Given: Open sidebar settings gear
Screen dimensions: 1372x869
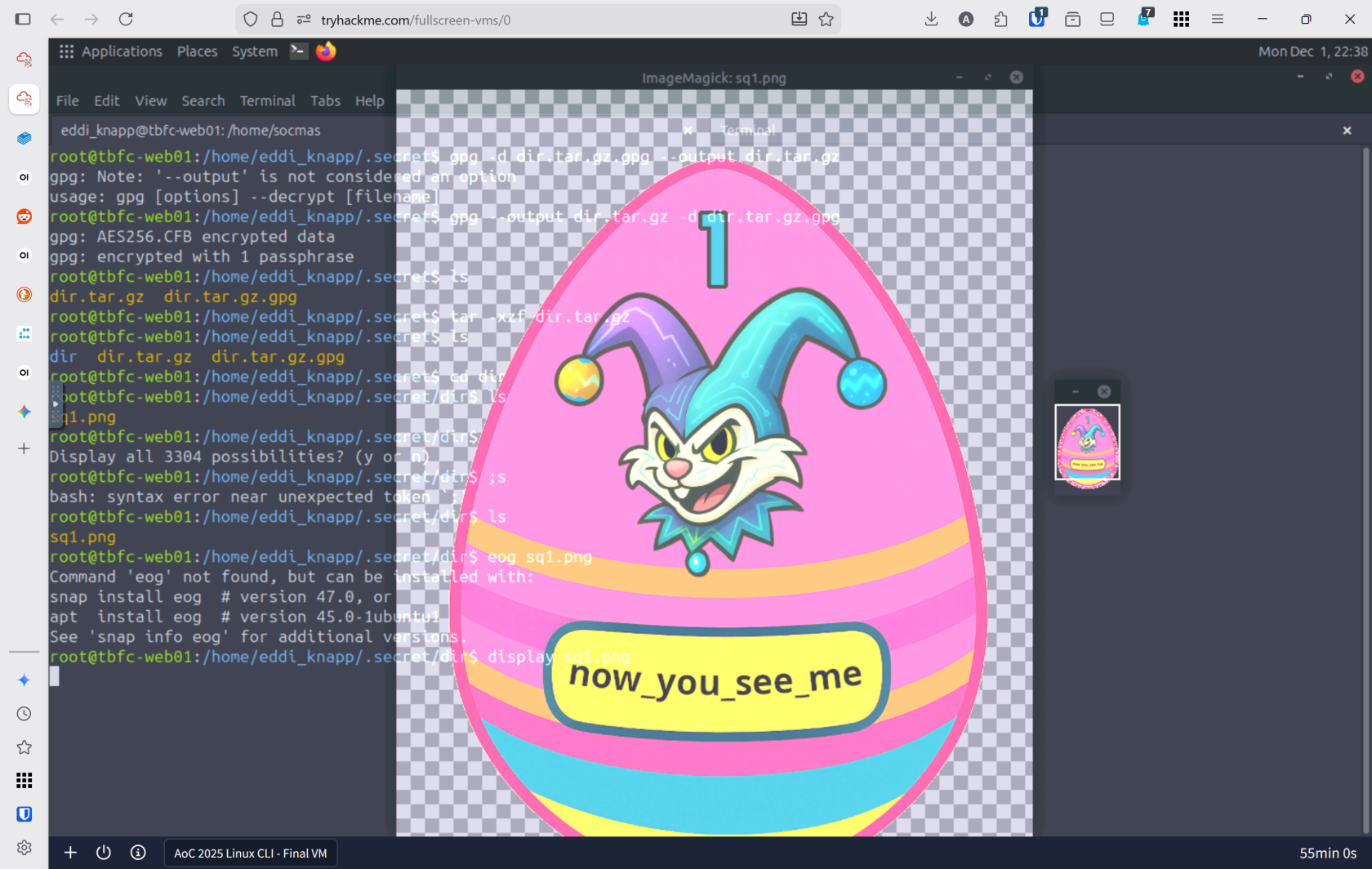Looking at the screenshot, I should click(24, 848).
